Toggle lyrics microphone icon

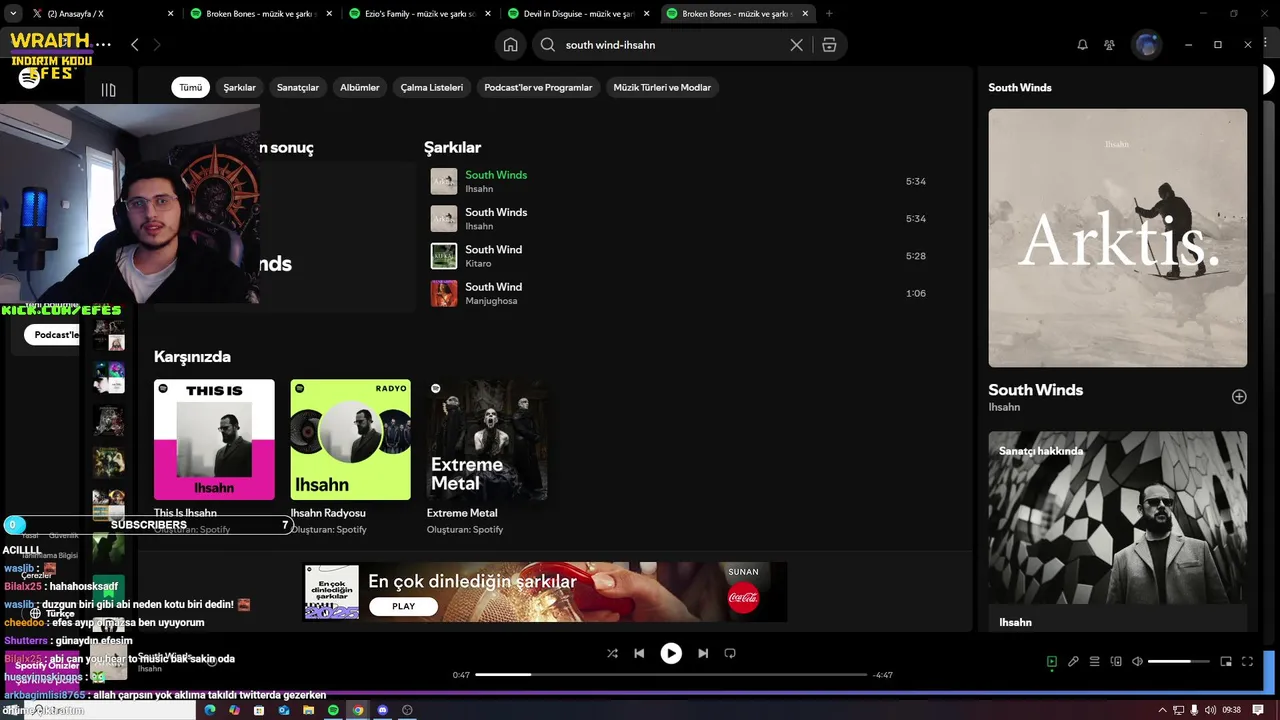tap(1073, 661)
